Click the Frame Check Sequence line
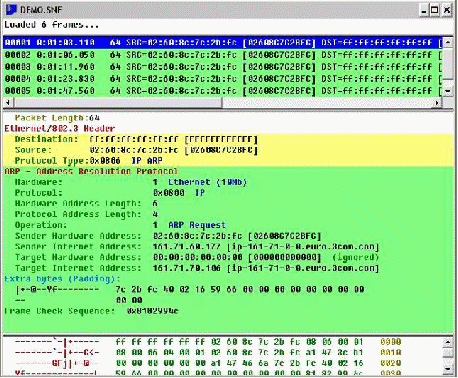Screen dimensions: 458x378 (x=91, y=311)
